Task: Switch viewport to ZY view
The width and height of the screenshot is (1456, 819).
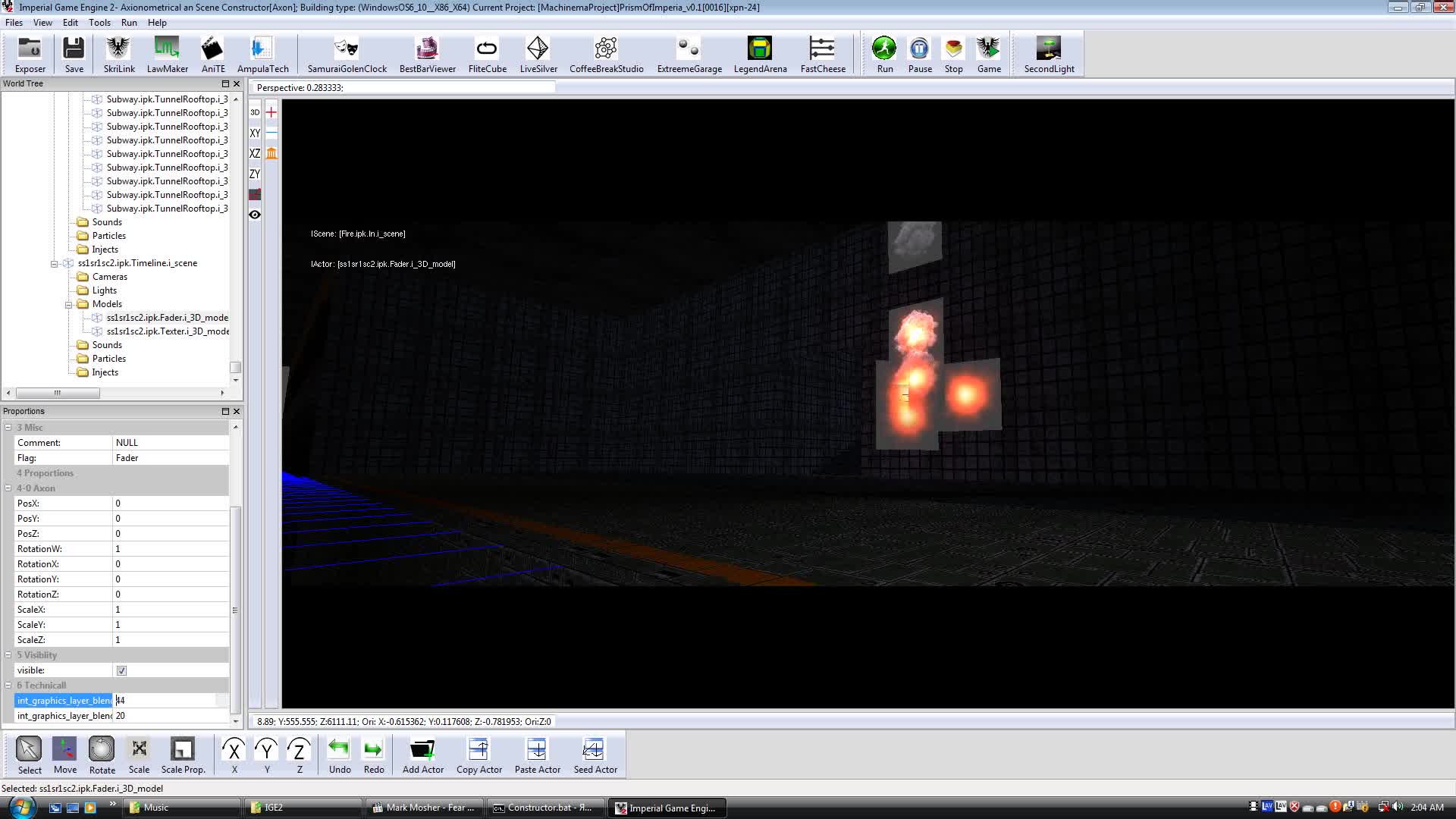Action: pos(255,174)
